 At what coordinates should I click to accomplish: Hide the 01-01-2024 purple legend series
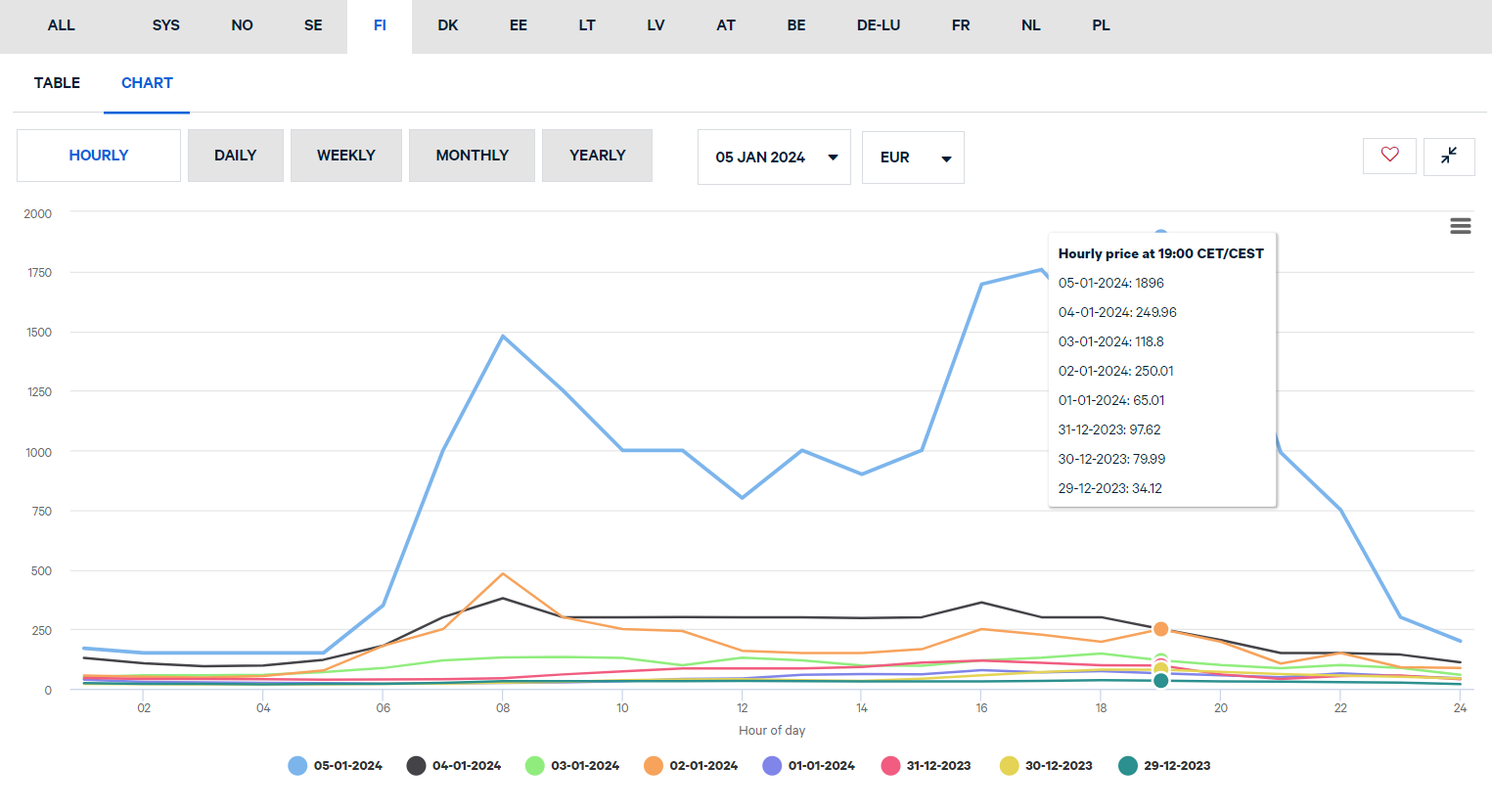coord(809,766)
